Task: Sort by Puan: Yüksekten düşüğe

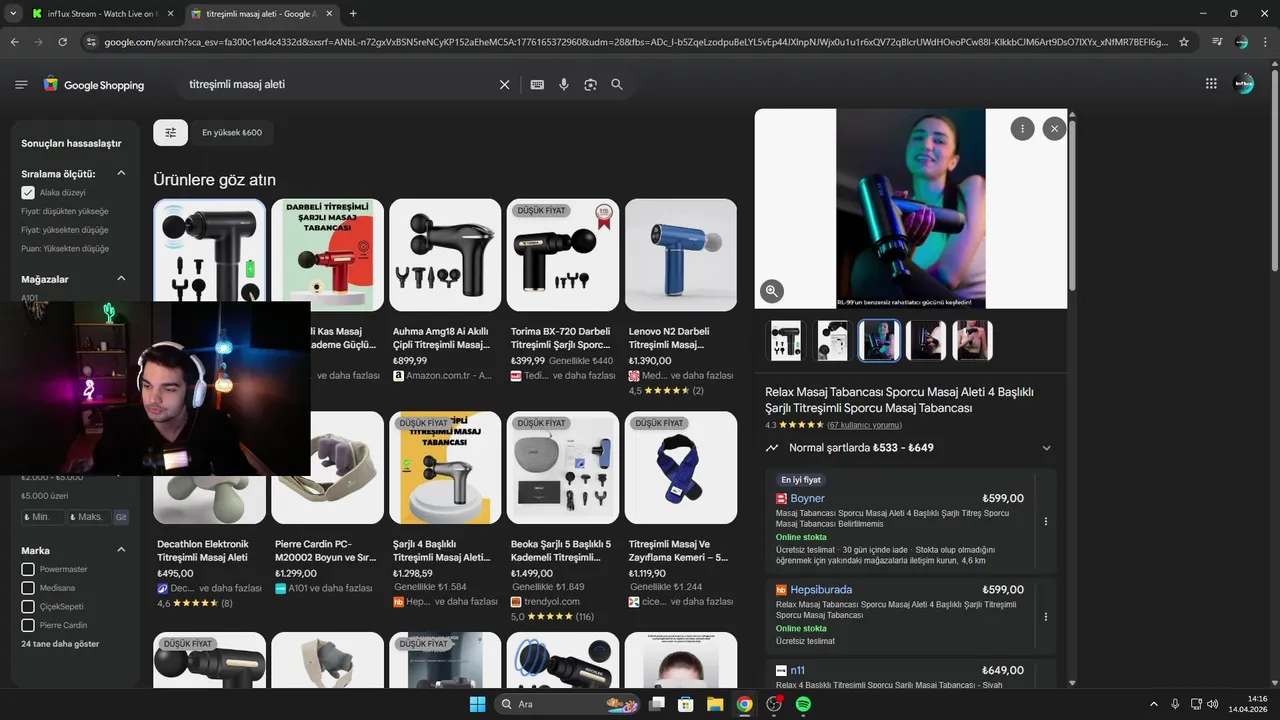Action: pyautogui.click(x=65, y=248)
